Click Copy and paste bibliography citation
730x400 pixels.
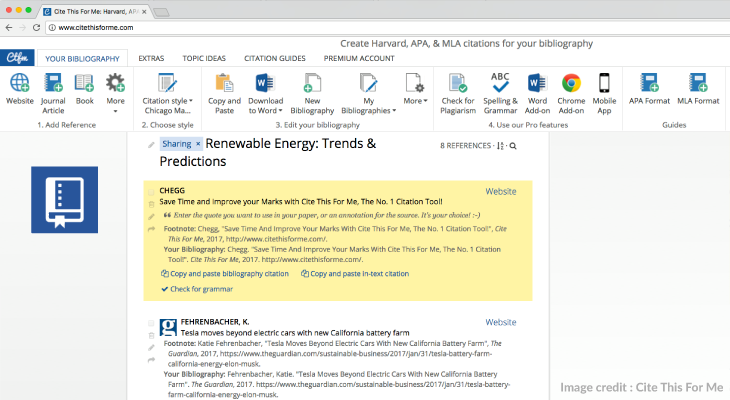225,274
